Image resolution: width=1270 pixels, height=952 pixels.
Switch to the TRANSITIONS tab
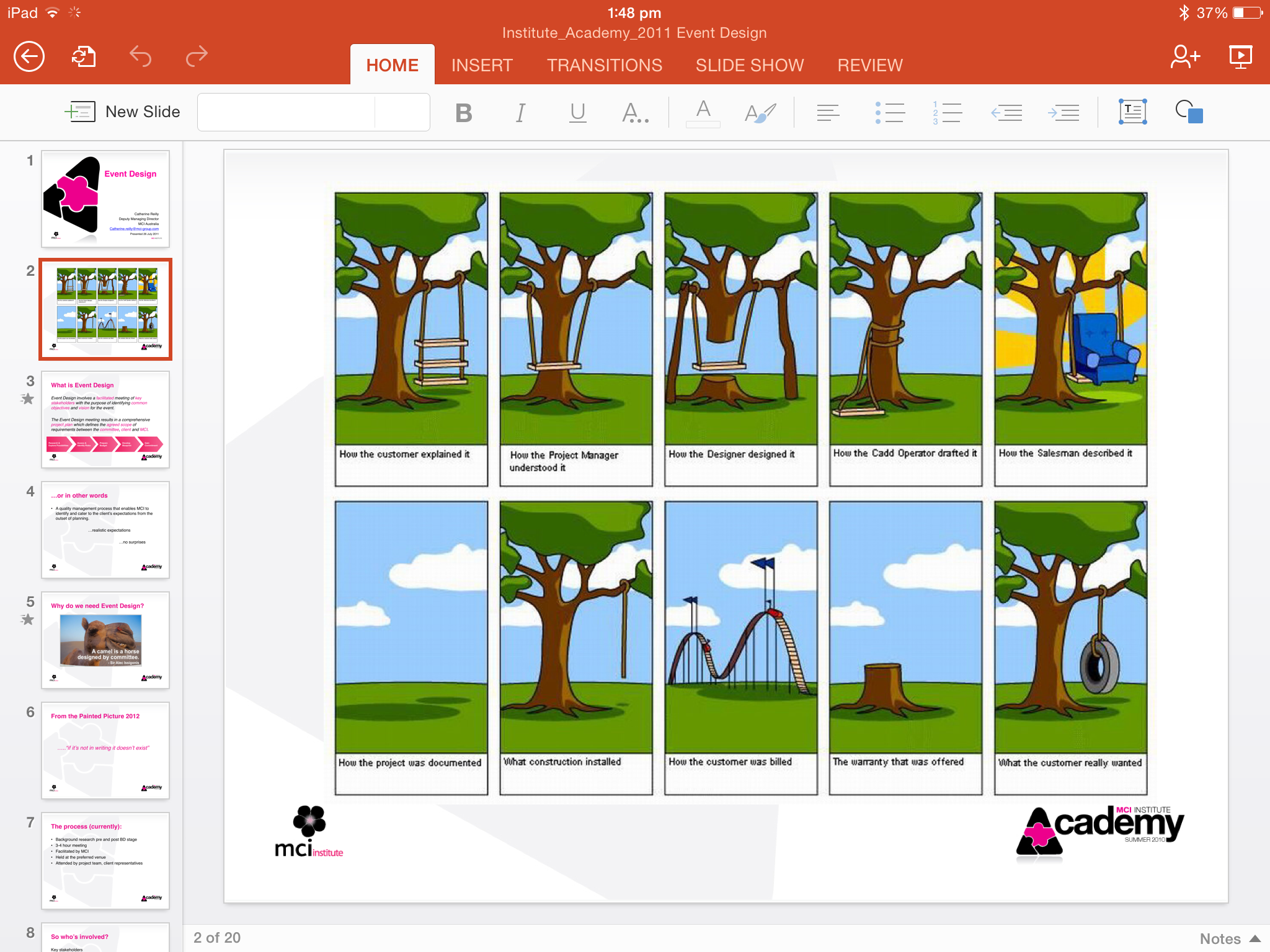pos(604,65)
